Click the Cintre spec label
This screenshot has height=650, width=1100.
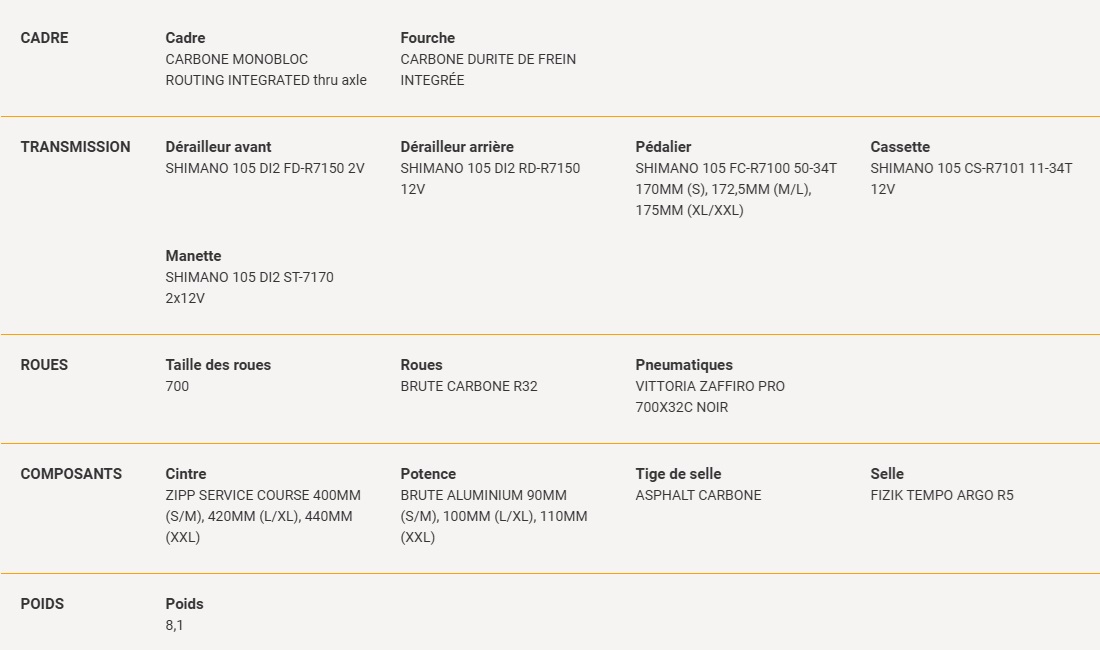click(x=186, y=473)
